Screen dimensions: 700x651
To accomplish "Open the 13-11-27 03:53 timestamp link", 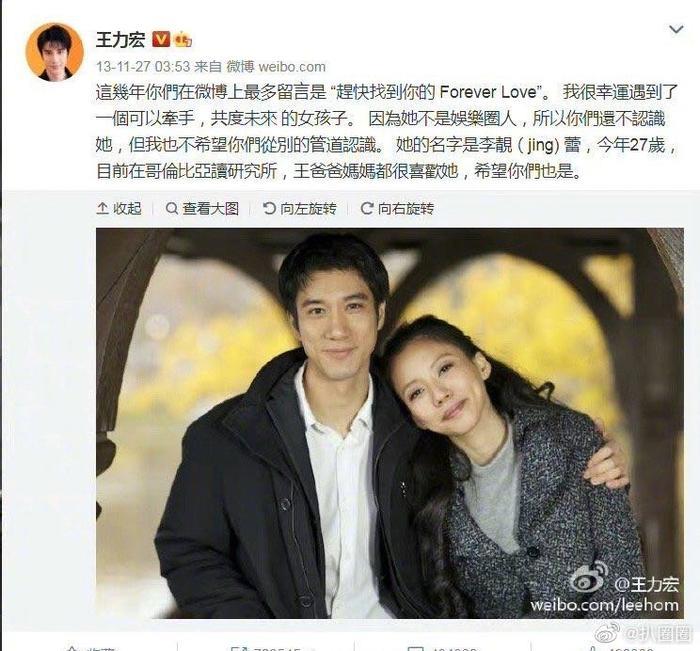I will (x=143, y=67).
